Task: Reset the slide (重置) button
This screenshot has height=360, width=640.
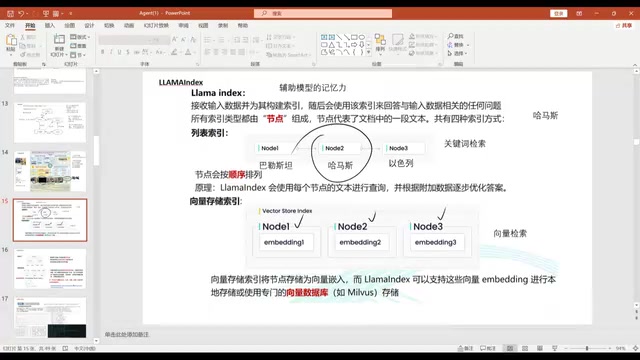Action: (x=79, y=46)
